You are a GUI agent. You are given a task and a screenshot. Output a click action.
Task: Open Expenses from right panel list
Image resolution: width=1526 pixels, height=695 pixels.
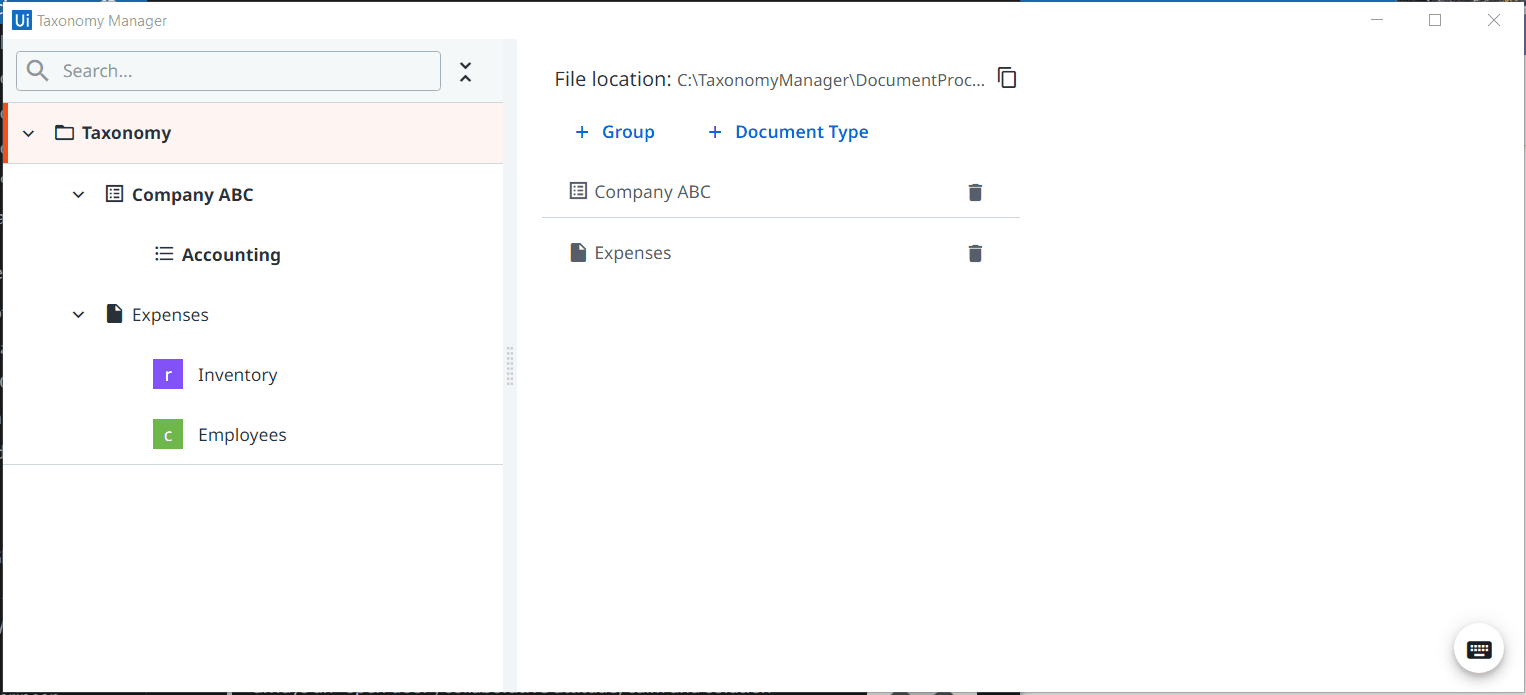(x=633, y=253)
